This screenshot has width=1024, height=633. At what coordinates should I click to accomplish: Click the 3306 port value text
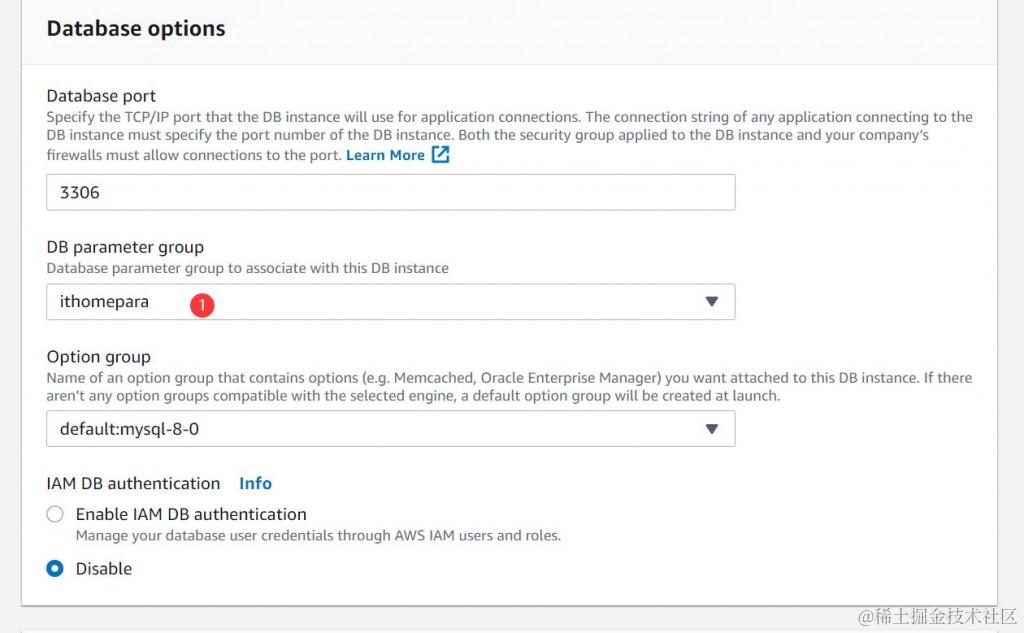click(80, 192)
